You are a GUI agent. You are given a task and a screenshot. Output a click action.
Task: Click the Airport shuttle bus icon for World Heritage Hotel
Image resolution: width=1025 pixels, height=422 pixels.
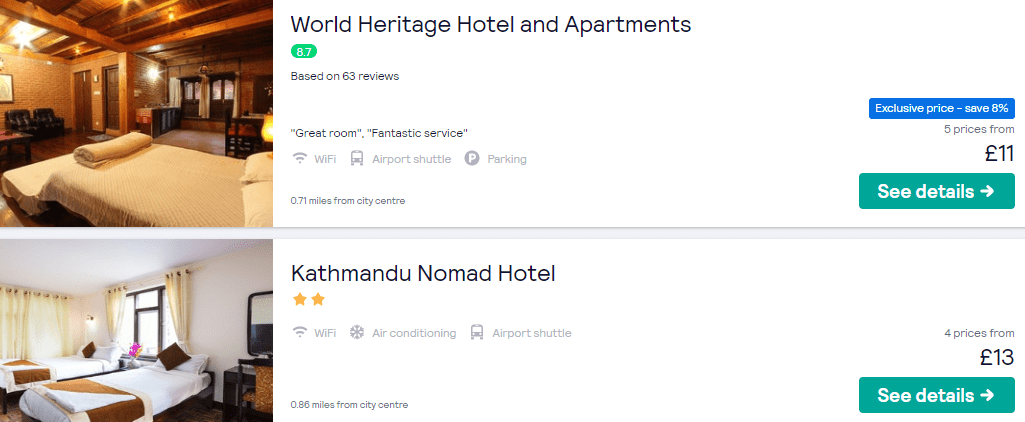(357, 159)
